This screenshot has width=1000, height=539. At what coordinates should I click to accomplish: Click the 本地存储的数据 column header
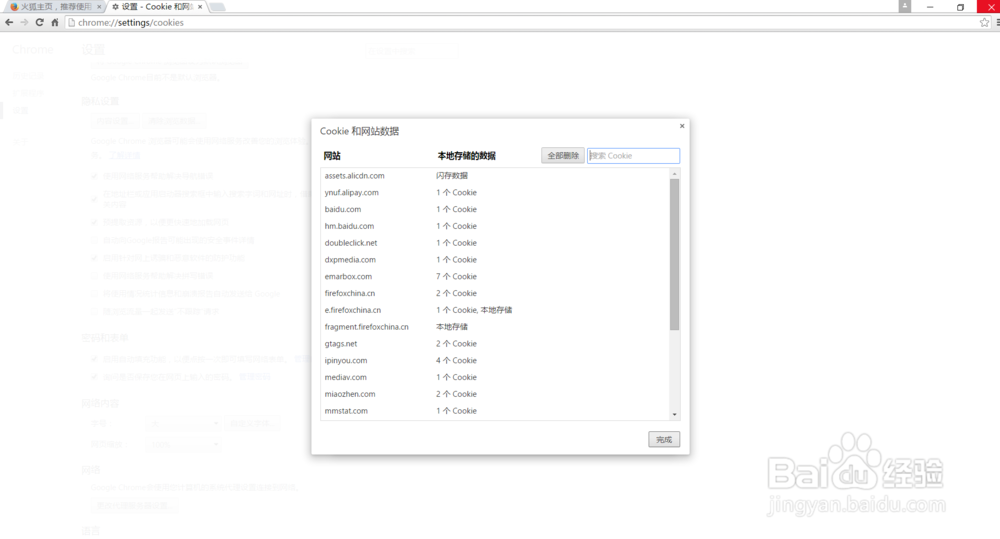(466, 156)
